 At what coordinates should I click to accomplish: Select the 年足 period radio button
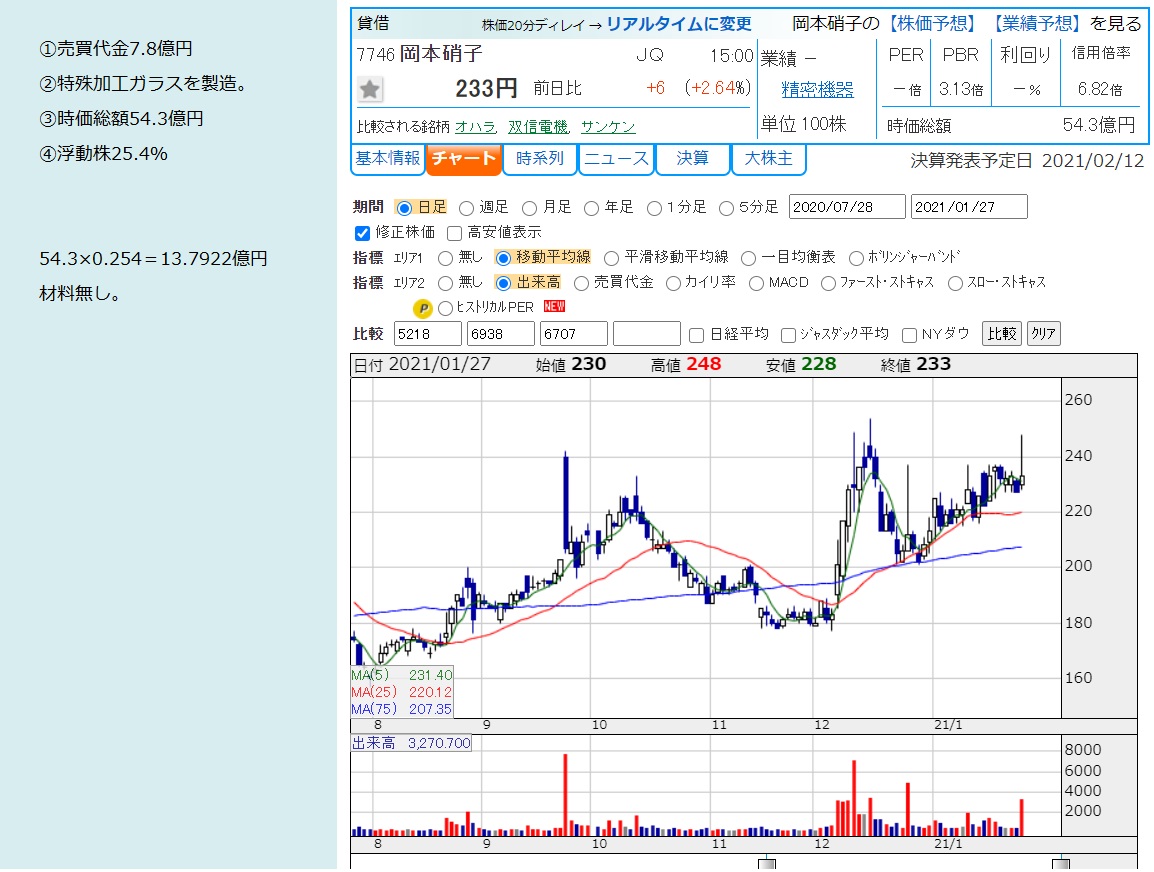tap(591, 208)
